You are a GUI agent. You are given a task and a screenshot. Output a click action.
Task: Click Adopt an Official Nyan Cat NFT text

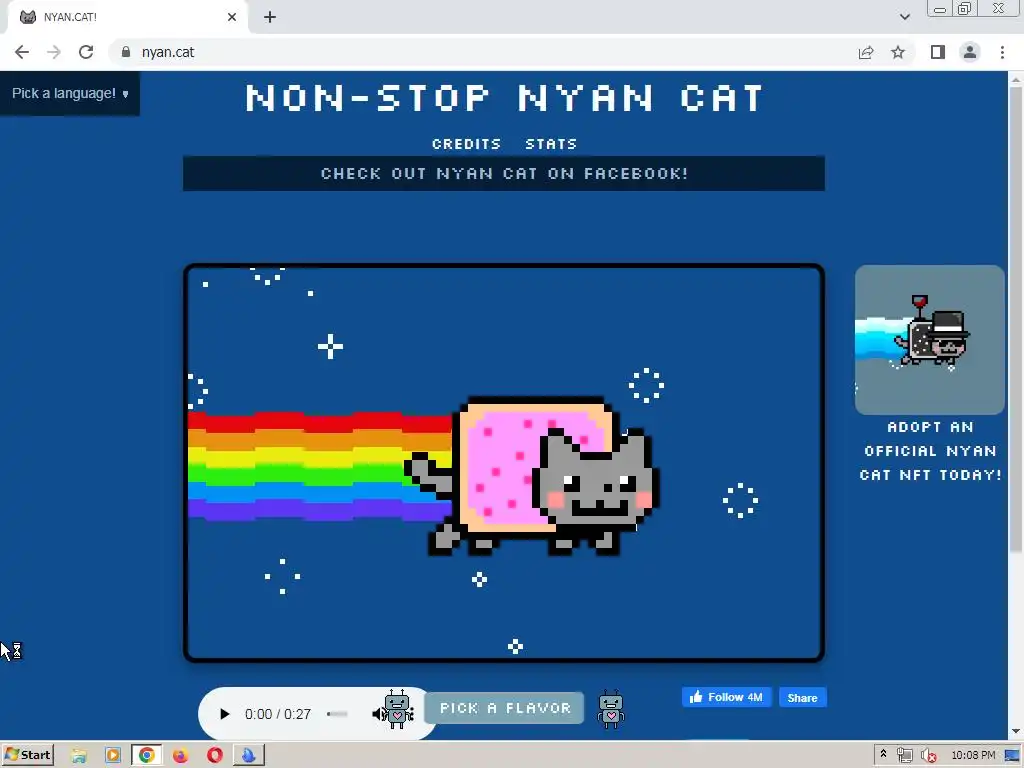(x=930, y=451)
